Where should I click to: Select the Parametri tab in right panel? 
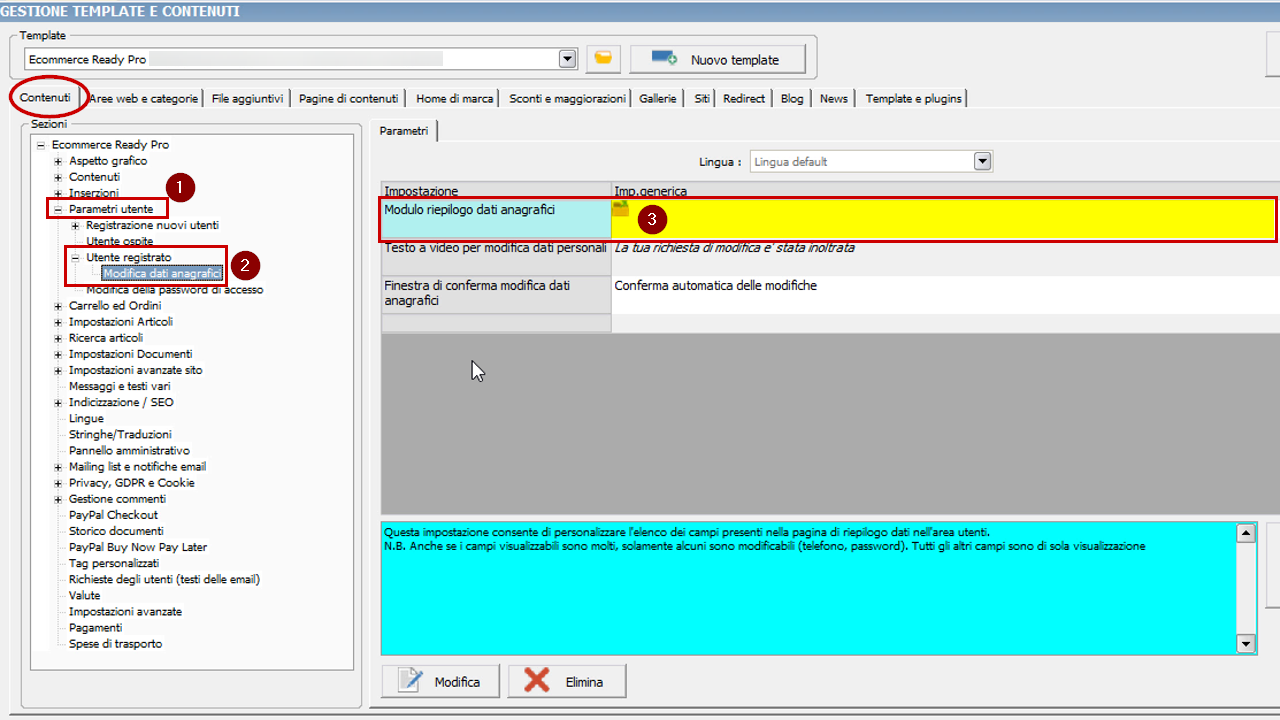[x=404, y=131]
